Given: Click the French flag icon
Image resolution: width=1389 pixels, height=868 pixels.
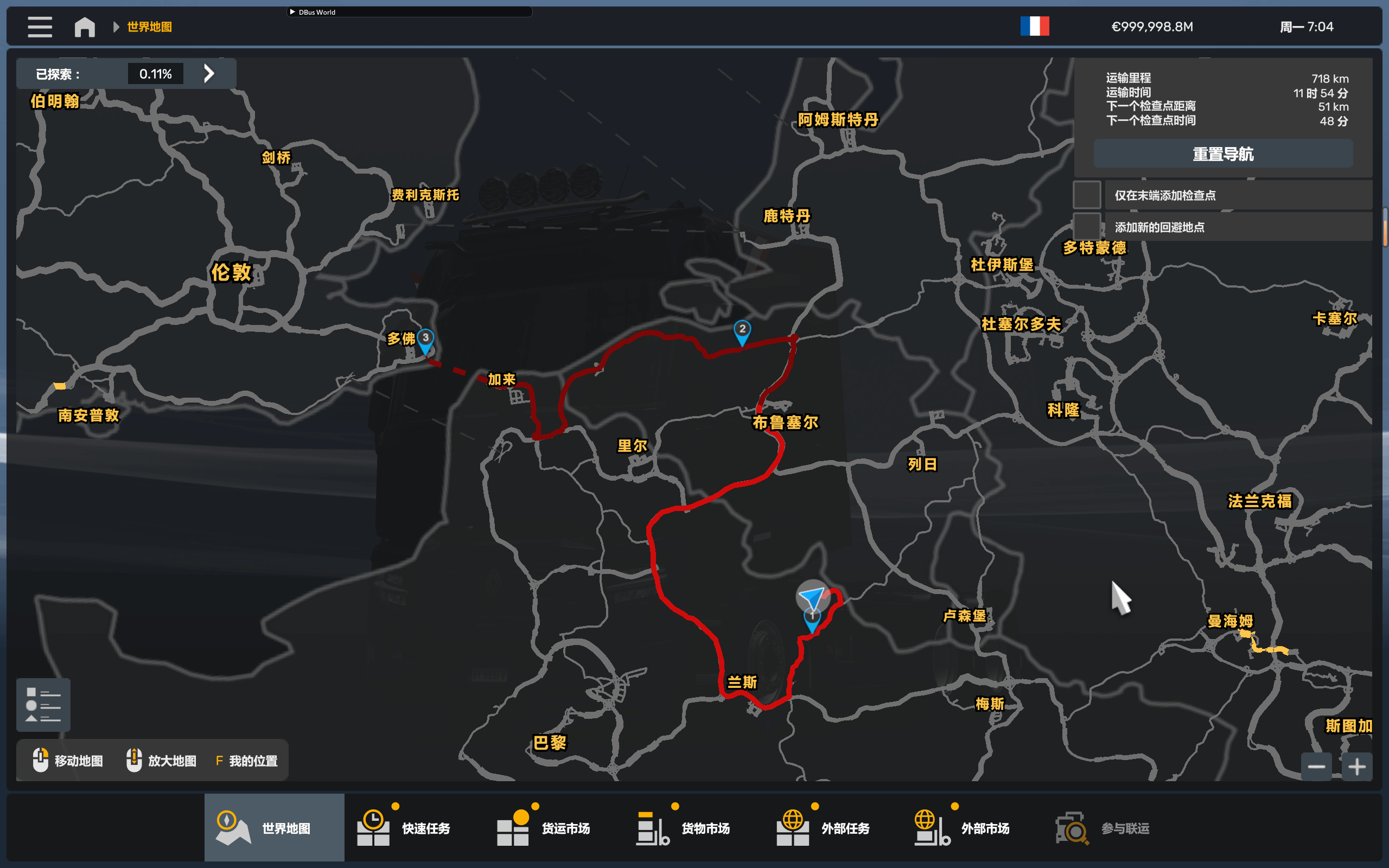Looking at the screenshot, I should point(1034,27).
